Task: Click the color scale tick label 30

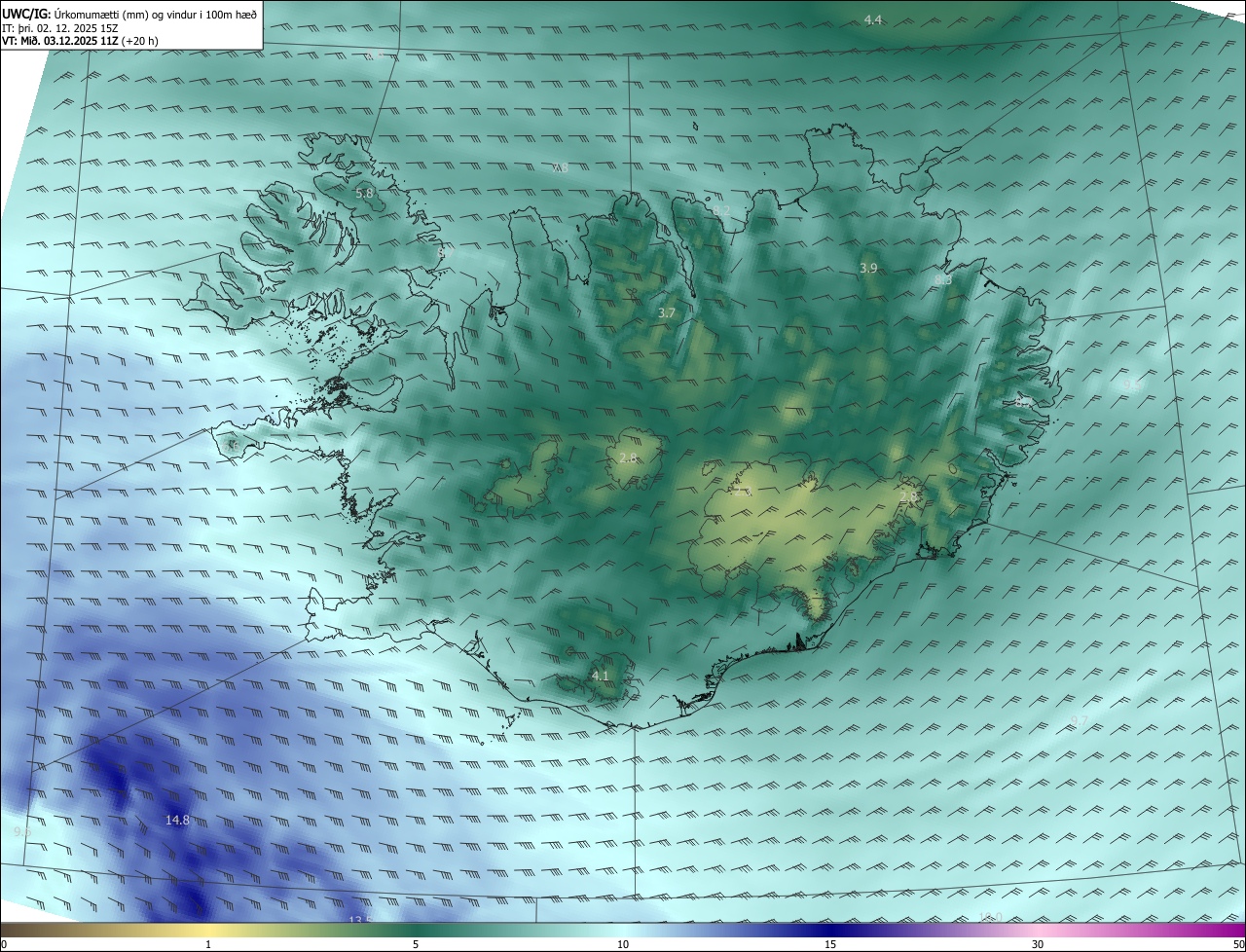Action: point(1038,944)
